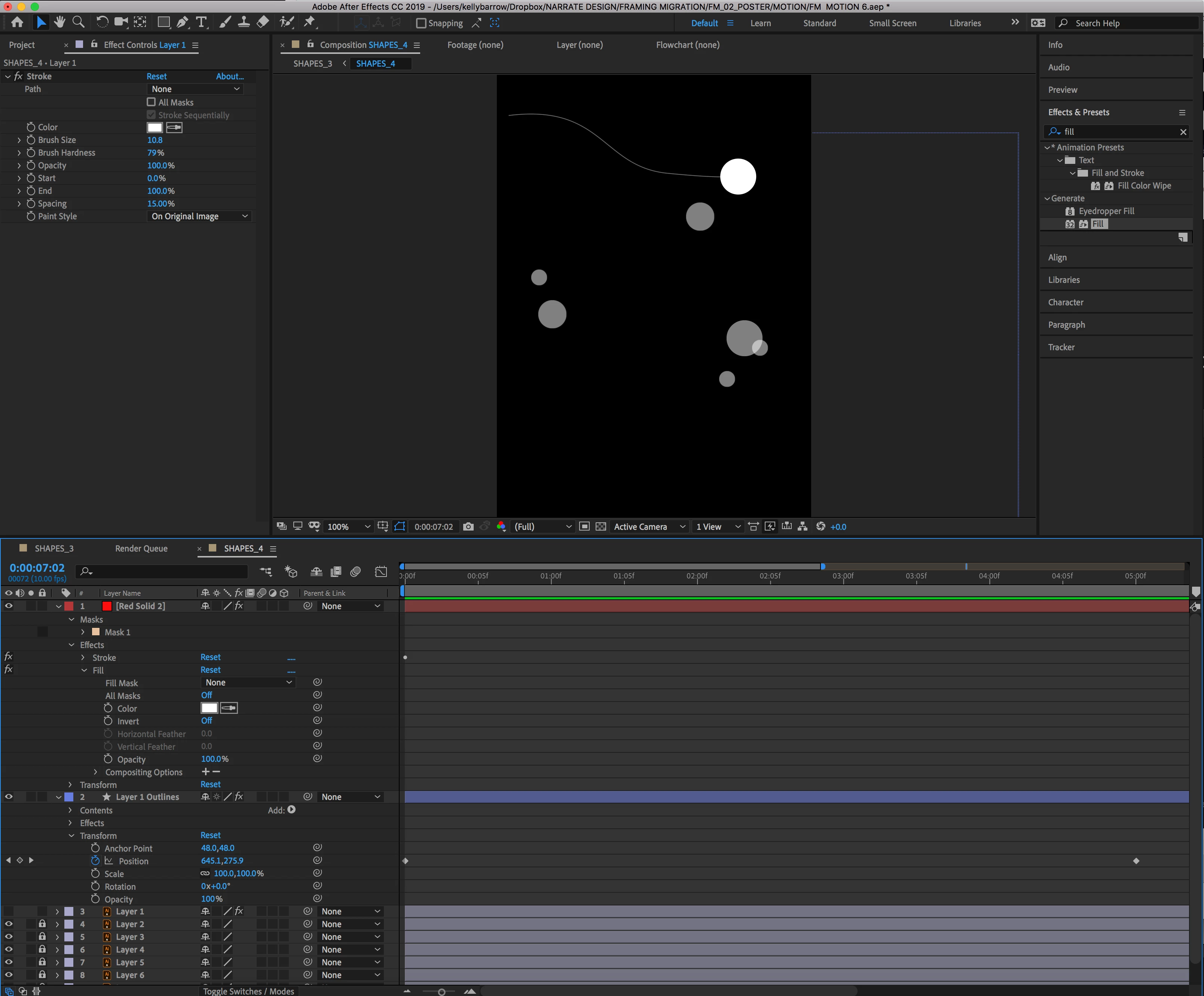1204x996 pixels.
Task: Open the Paint Style dropdown
Action: [x=199, y=216]
